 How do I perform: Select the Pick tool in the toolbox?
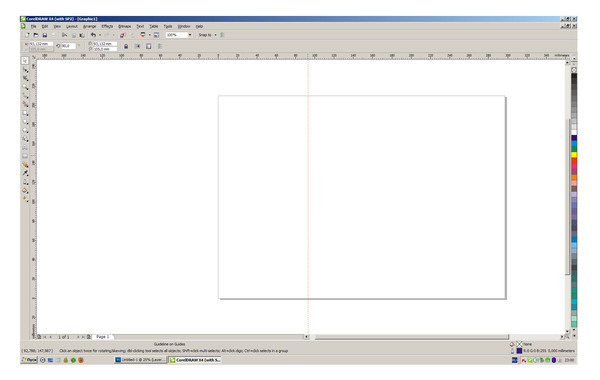click(x=25, y=61)
